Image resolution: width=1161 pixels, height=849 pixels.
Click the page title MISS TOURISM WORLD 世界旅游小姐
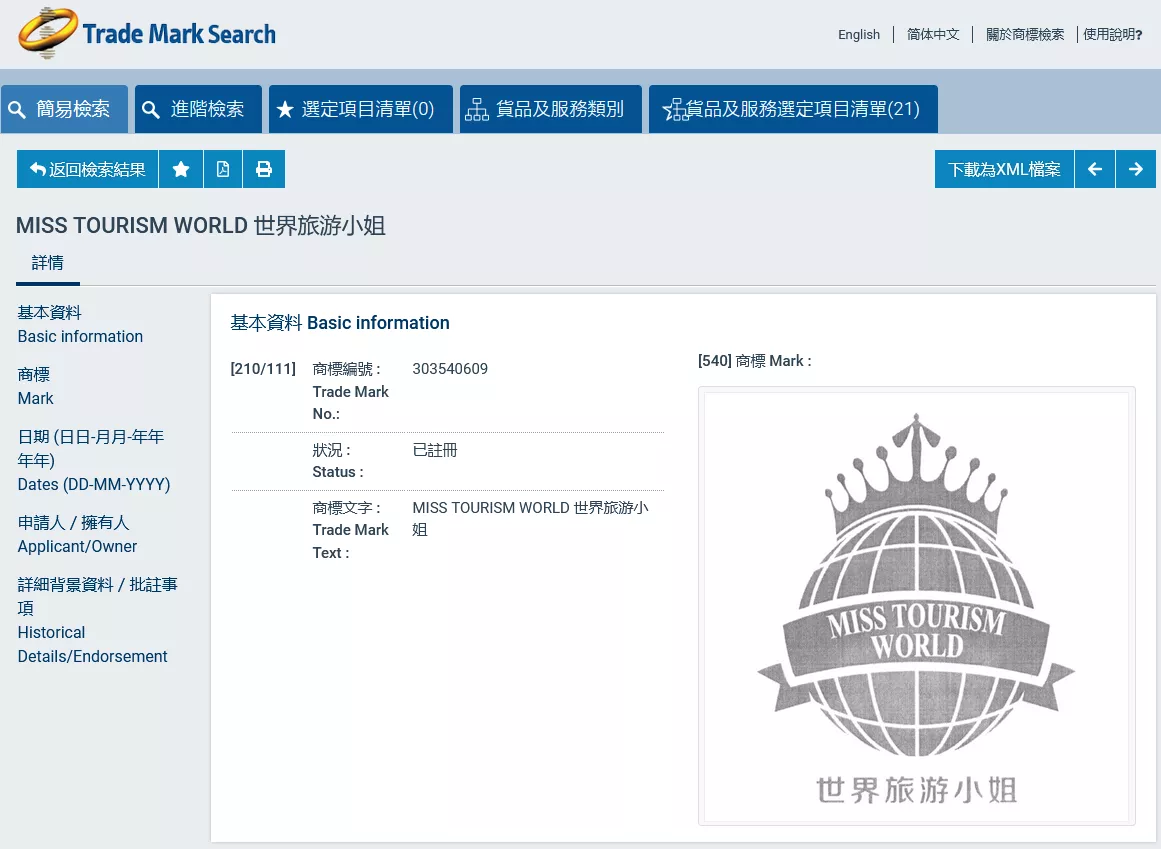pyautogui.click(x=201, y=225)
